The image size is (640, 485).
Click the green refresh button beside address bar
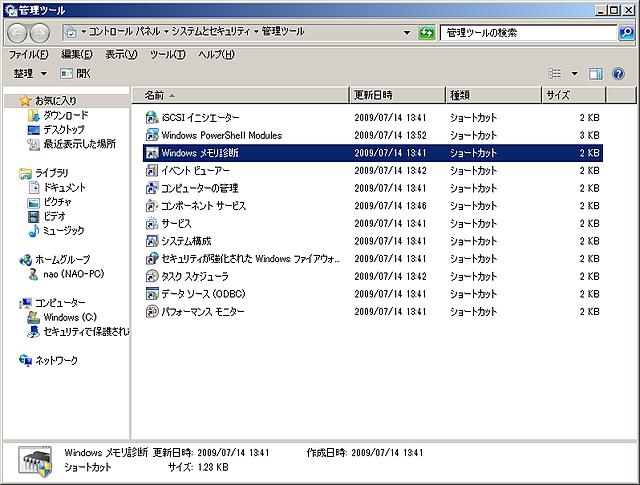(x=427, y=33)
